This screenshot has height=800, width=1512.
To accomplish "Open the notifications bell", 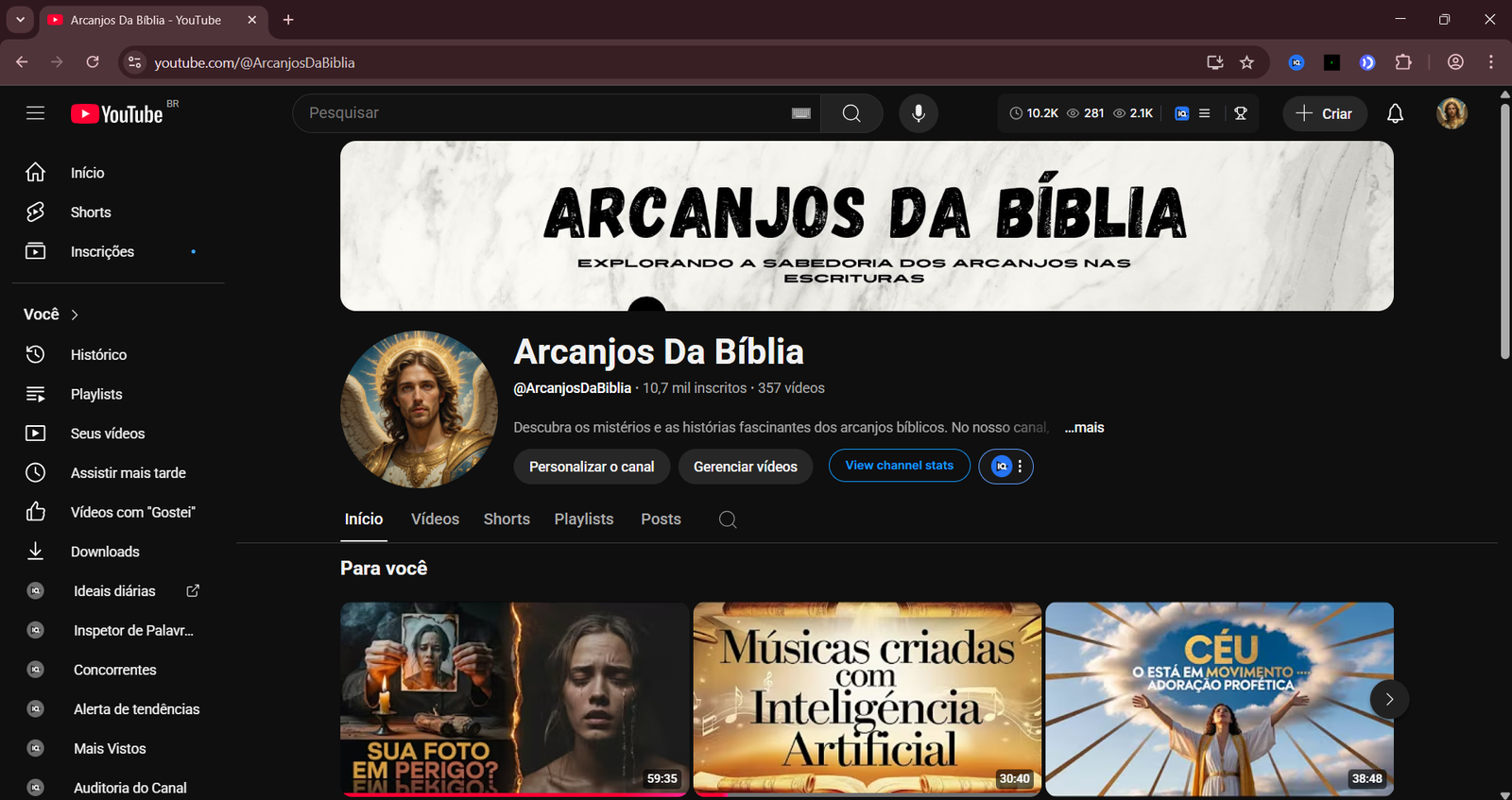I will click(1395, 113).
